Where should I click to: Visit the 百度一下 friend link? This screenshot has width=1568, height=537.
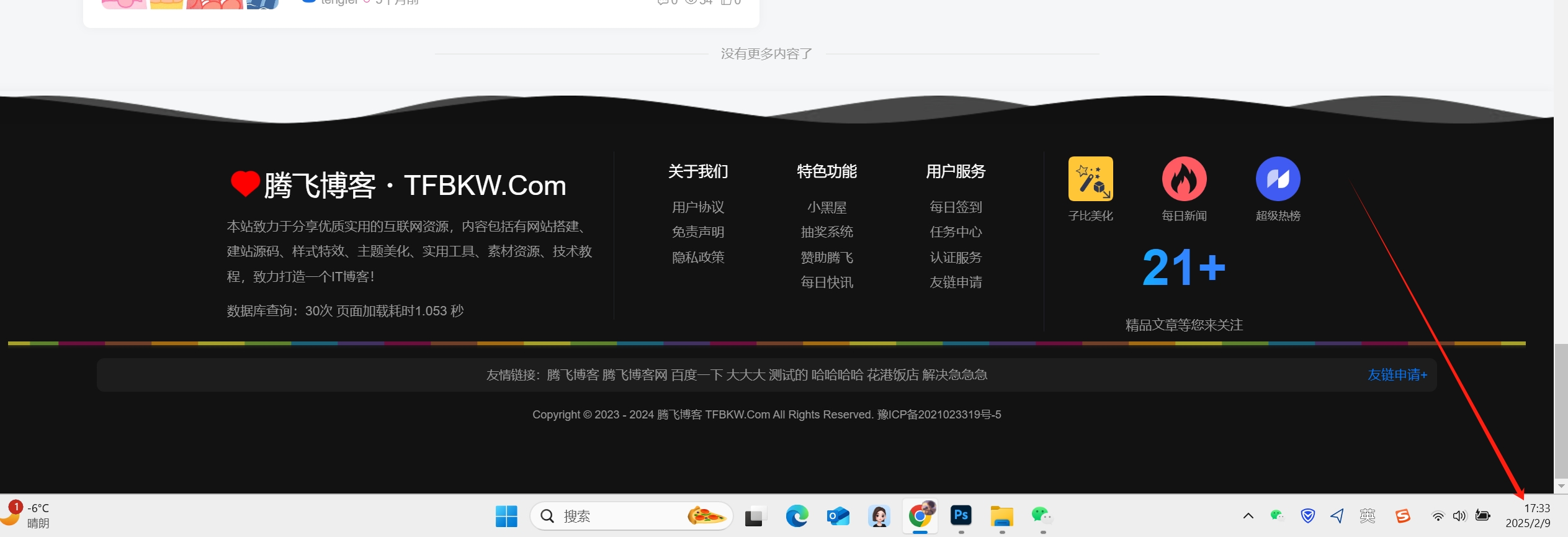[x=697, y=375]
